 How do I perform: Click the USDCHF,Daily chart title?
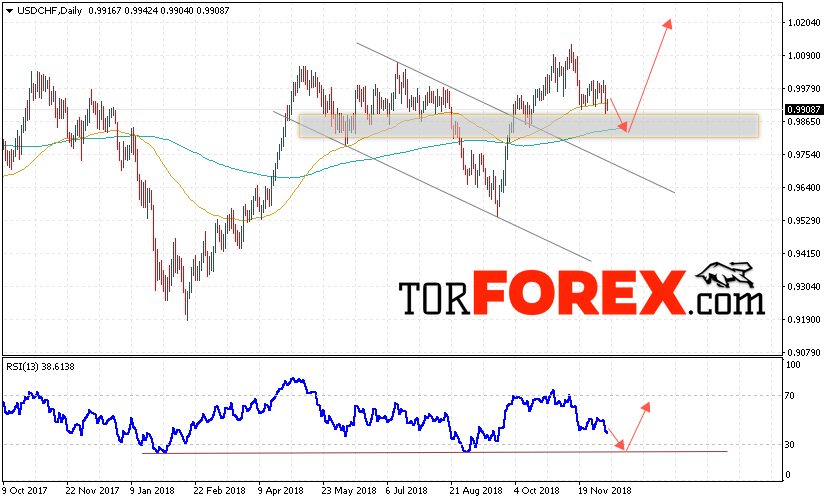50,11
